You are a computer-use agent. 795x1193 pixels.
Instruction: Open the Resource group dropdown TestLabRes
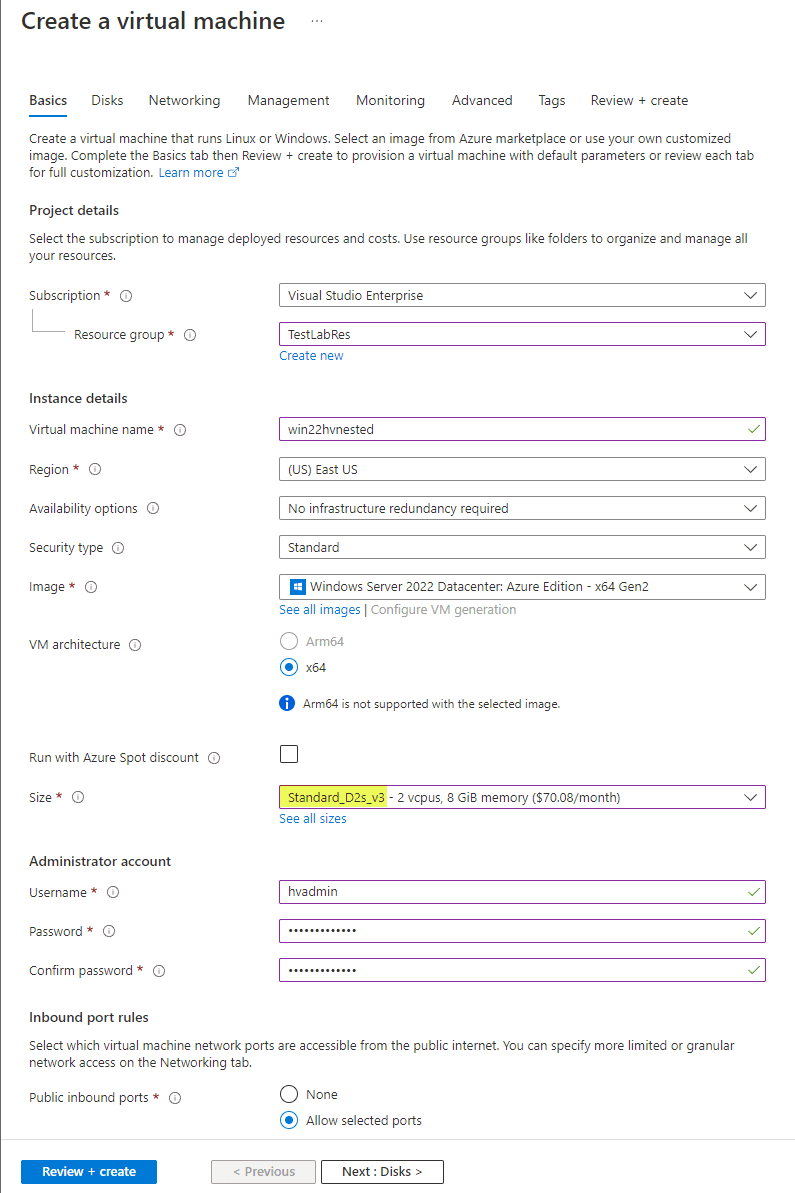pyautogui.click(x=522, y=334)
